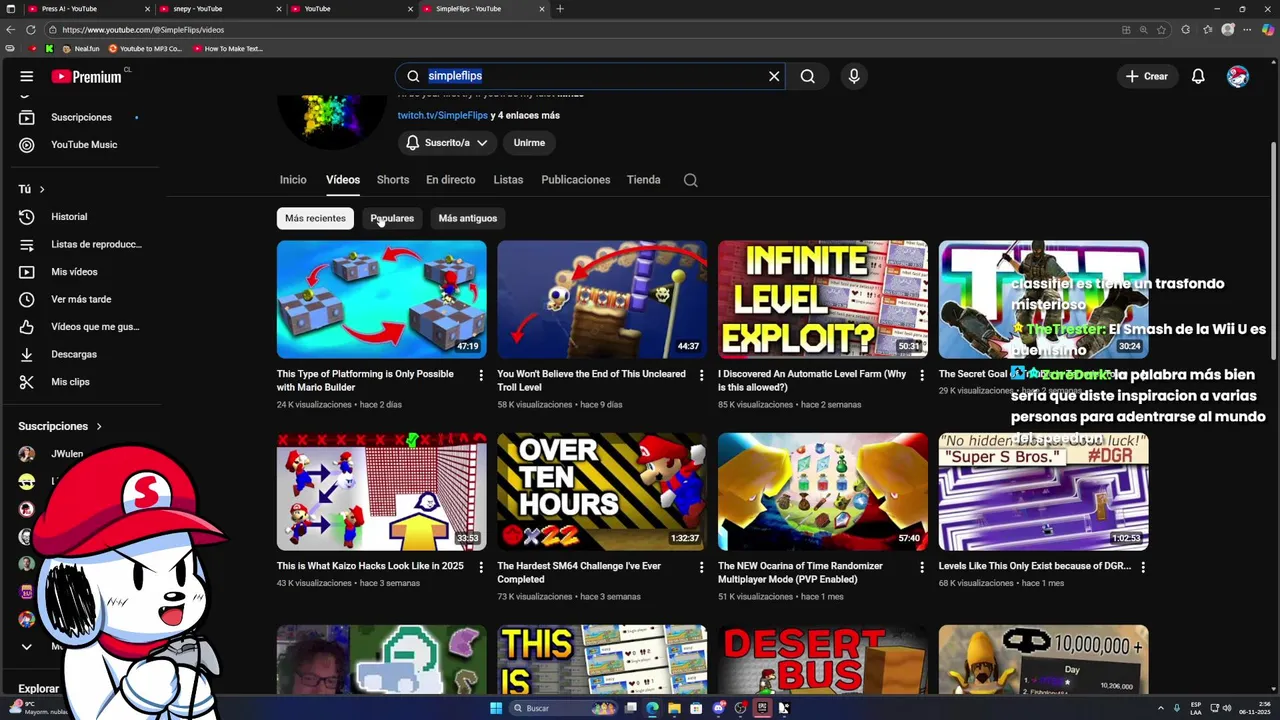The height and width of the screenshot is (720, 1280).
Task: Open Ver más tarde in the sidebar
Action: (x=81, y=299)
